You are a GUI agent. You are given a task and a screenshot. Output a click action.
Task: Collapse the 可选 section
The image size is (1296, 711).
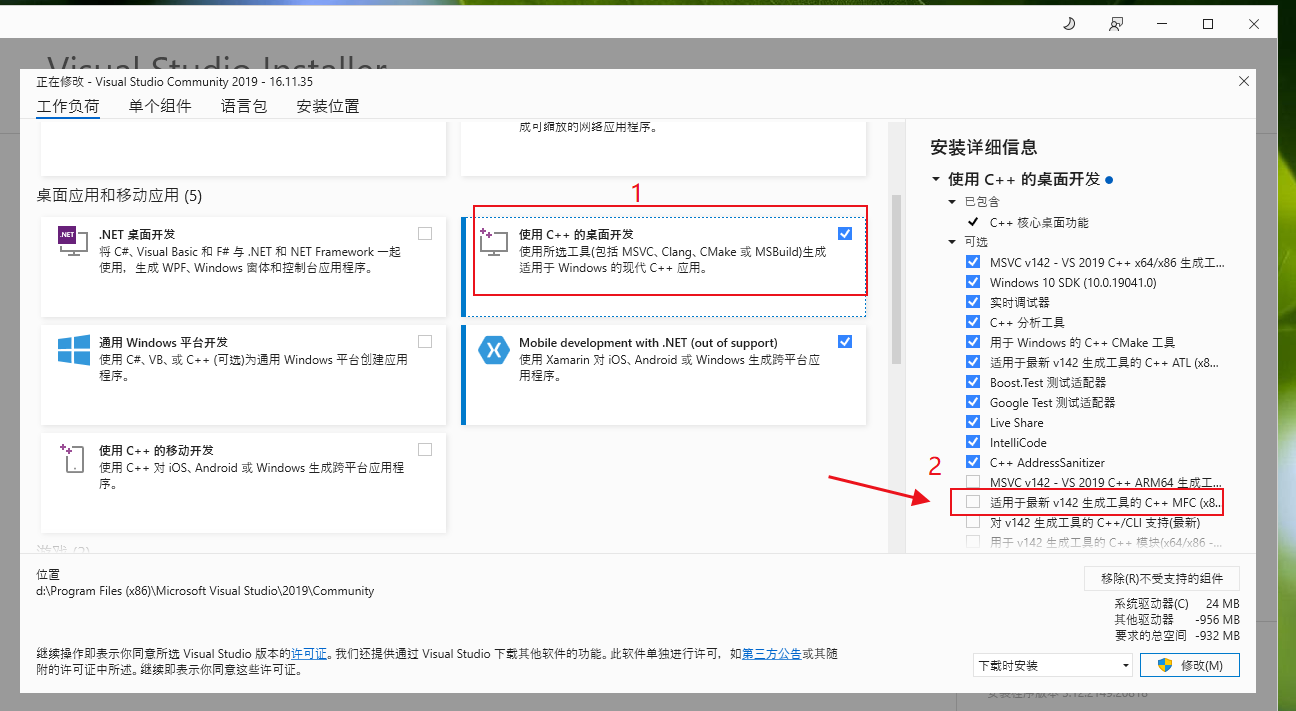click(x=953, y=242)
